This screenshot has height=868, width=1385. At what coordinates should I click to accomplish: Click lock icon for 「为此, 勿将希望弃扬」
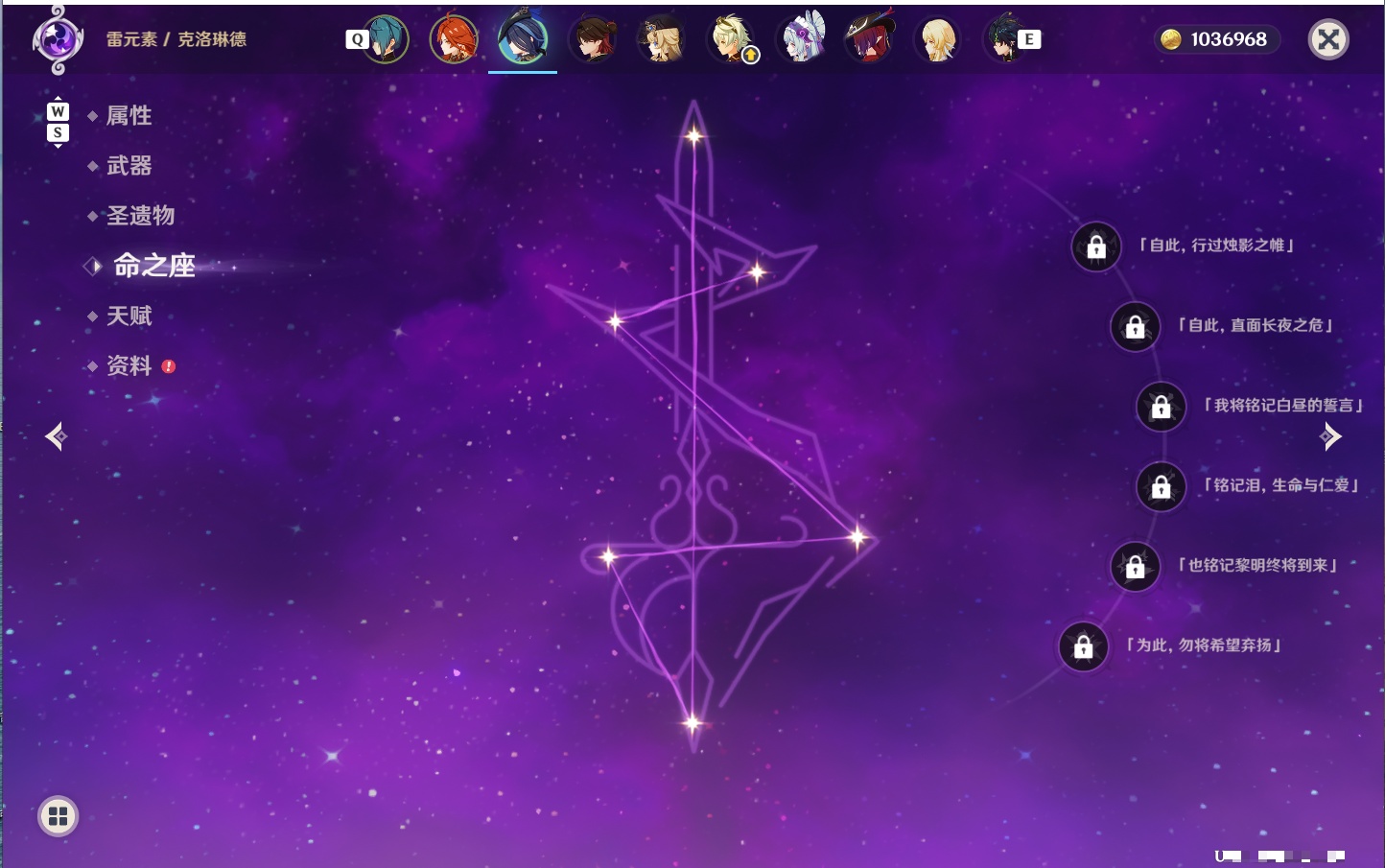pyautogui.click(x=1084, y=646)
